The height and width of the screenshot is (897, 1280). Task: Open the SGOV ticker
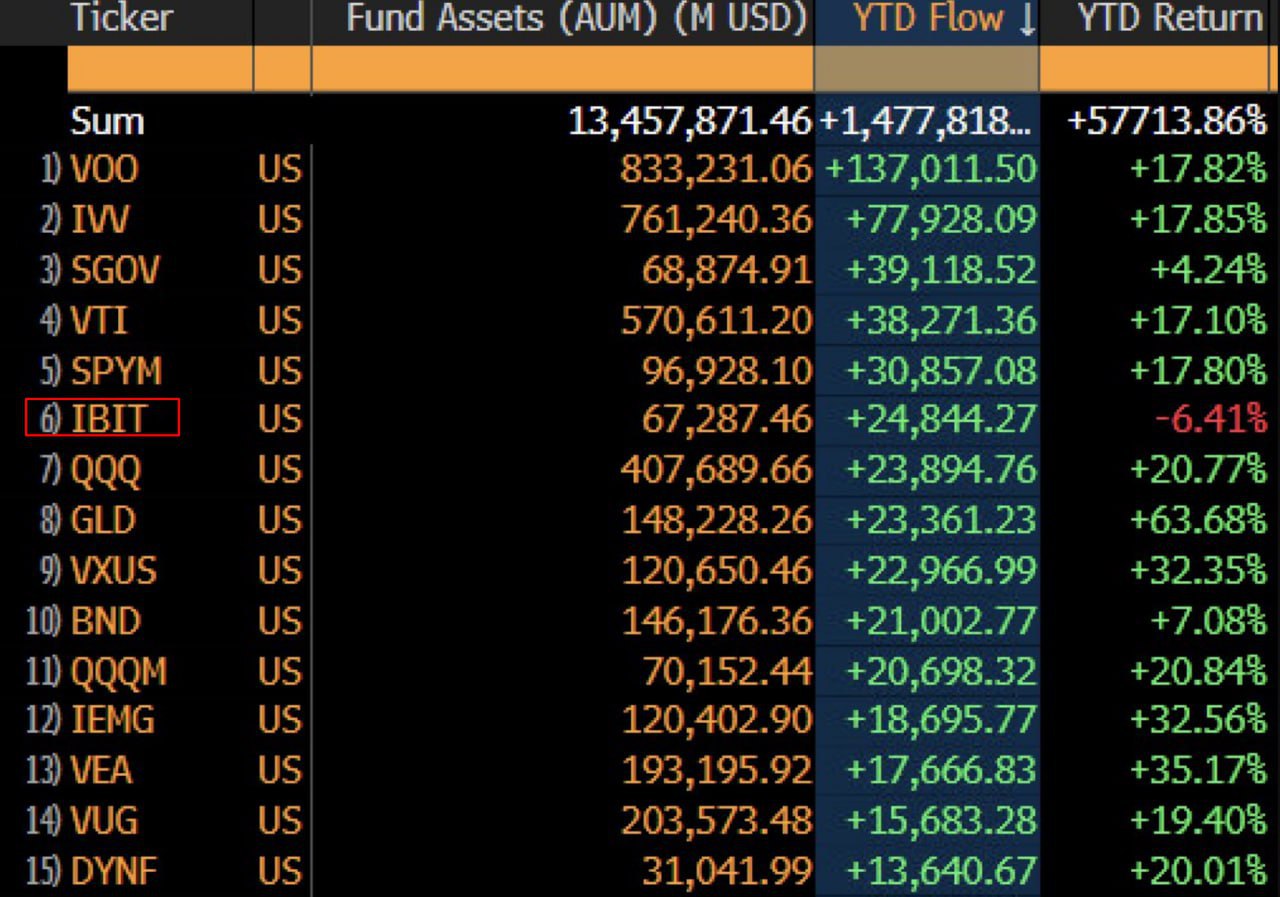[x=114, y=270]
